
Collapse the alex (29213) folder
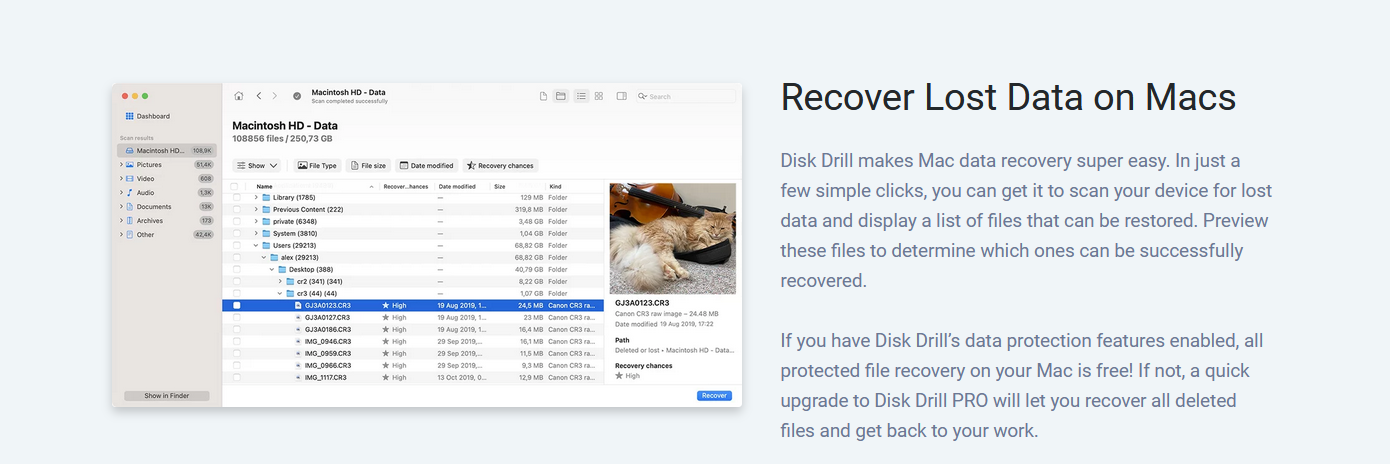coord(264,258)
